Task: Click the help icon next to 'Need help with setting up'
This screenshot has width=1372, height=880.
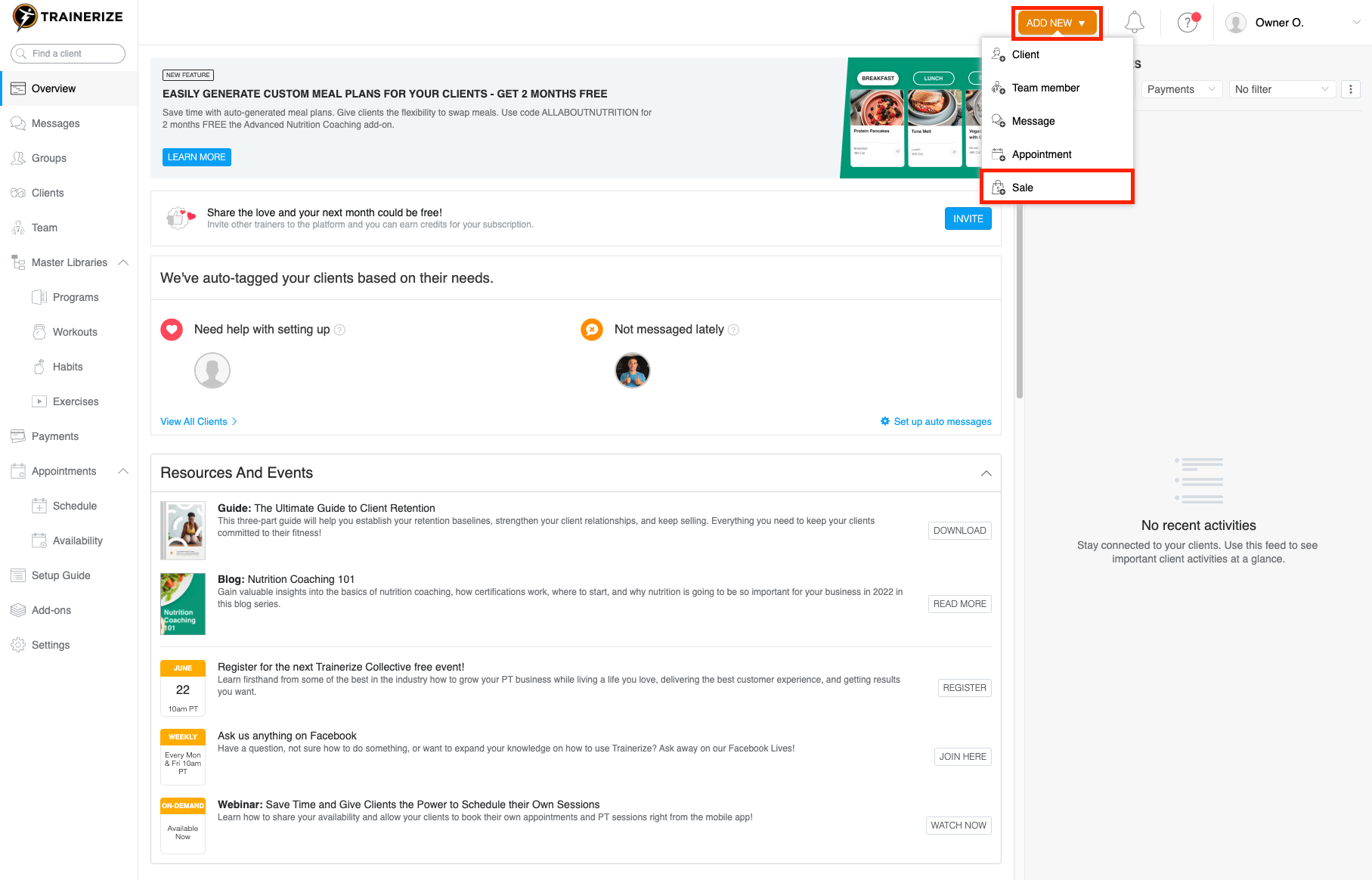Action: 340,330
